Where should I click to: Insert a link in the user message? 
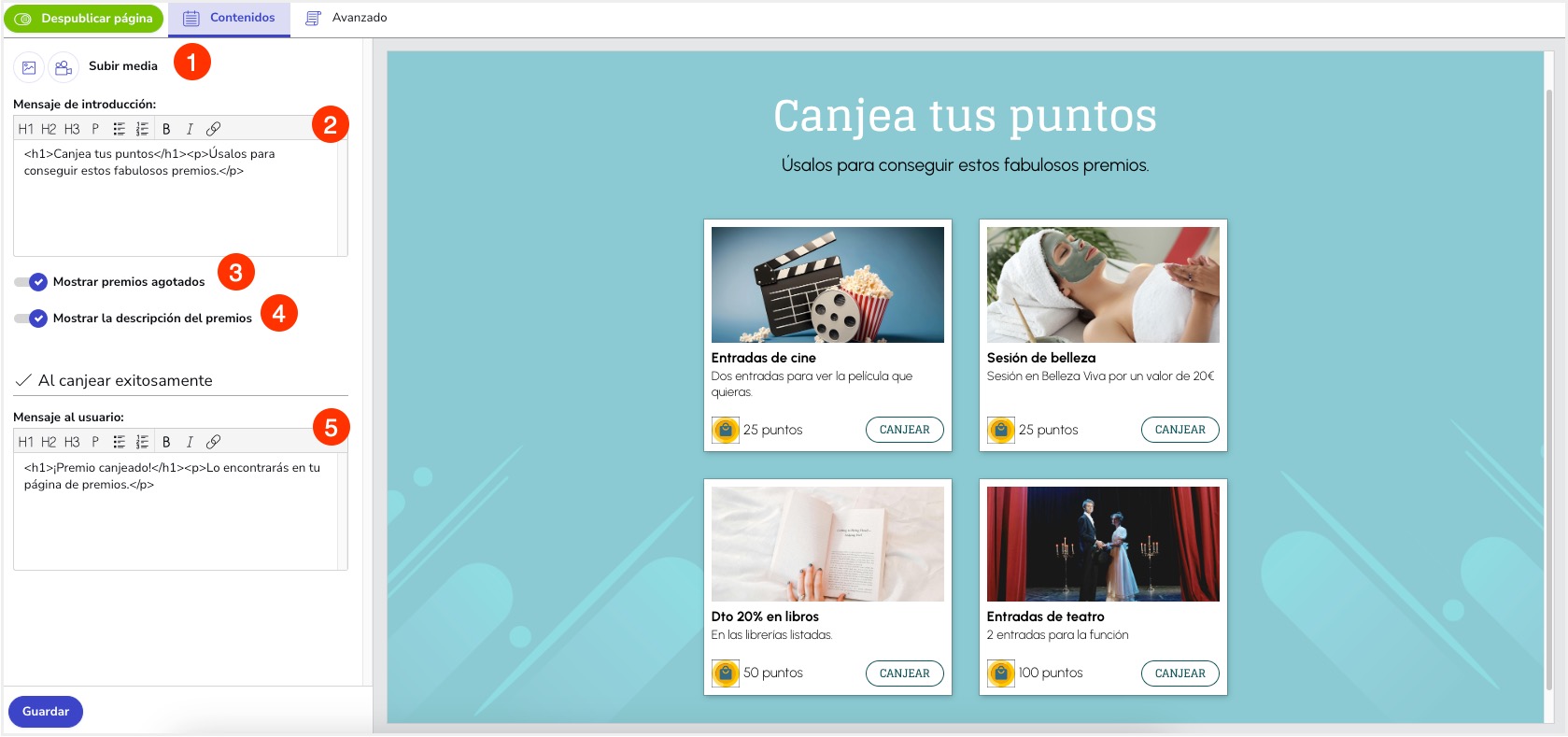[x=213, y=442]
